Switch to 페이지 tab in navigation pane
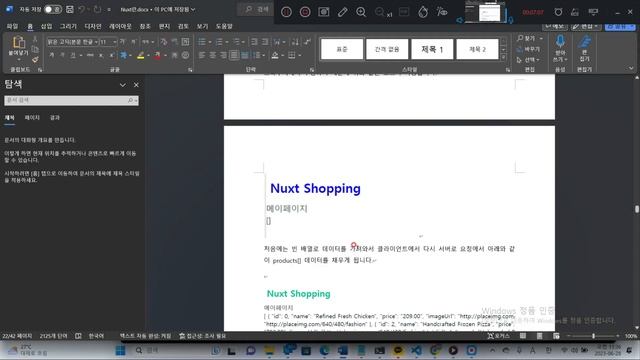Screen dimensions: 640x360 32,118
